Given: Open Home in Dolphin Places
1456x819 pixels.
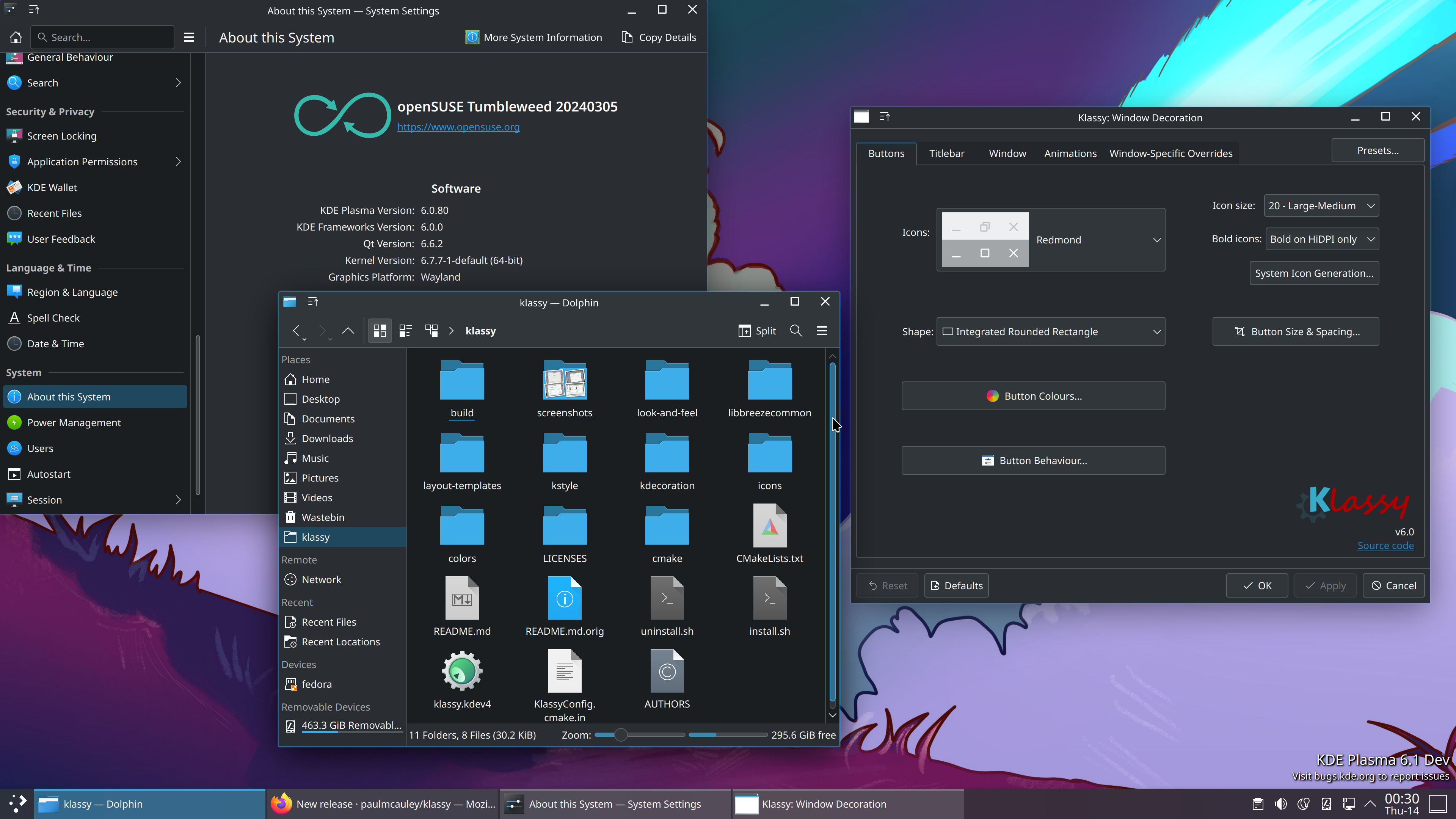Looking at the screenshot, I should [342, 379].
